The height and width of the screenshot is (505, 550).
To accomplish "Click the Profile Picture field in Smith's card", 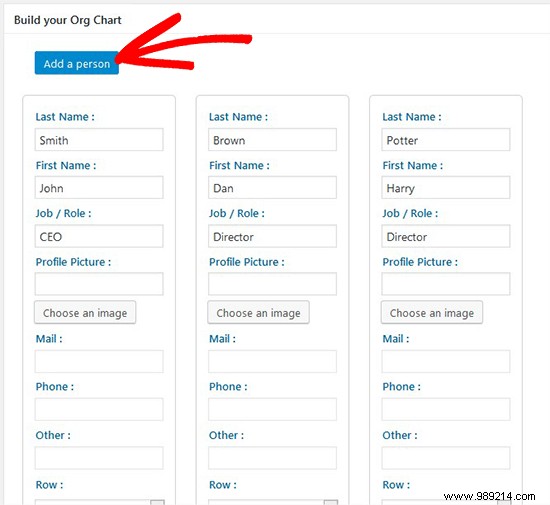I will coord(99,284).
